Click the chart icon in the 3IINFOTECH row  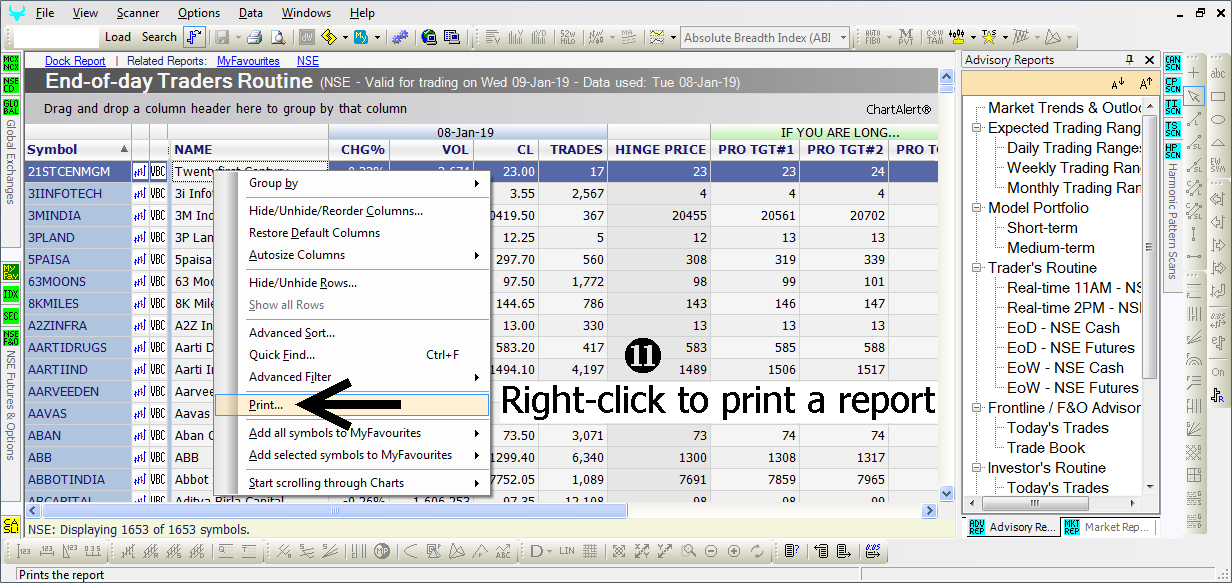tap(140, 194)
